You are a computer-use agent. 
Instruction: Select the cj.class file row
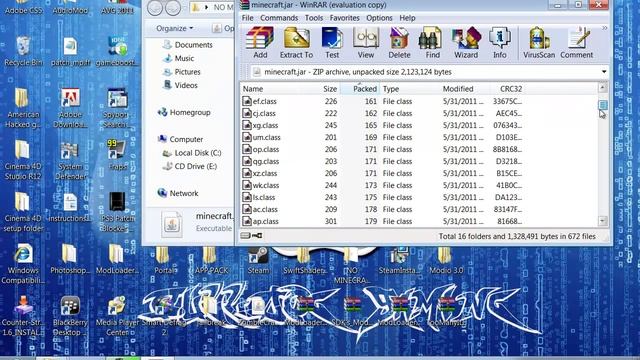point(382,113)
